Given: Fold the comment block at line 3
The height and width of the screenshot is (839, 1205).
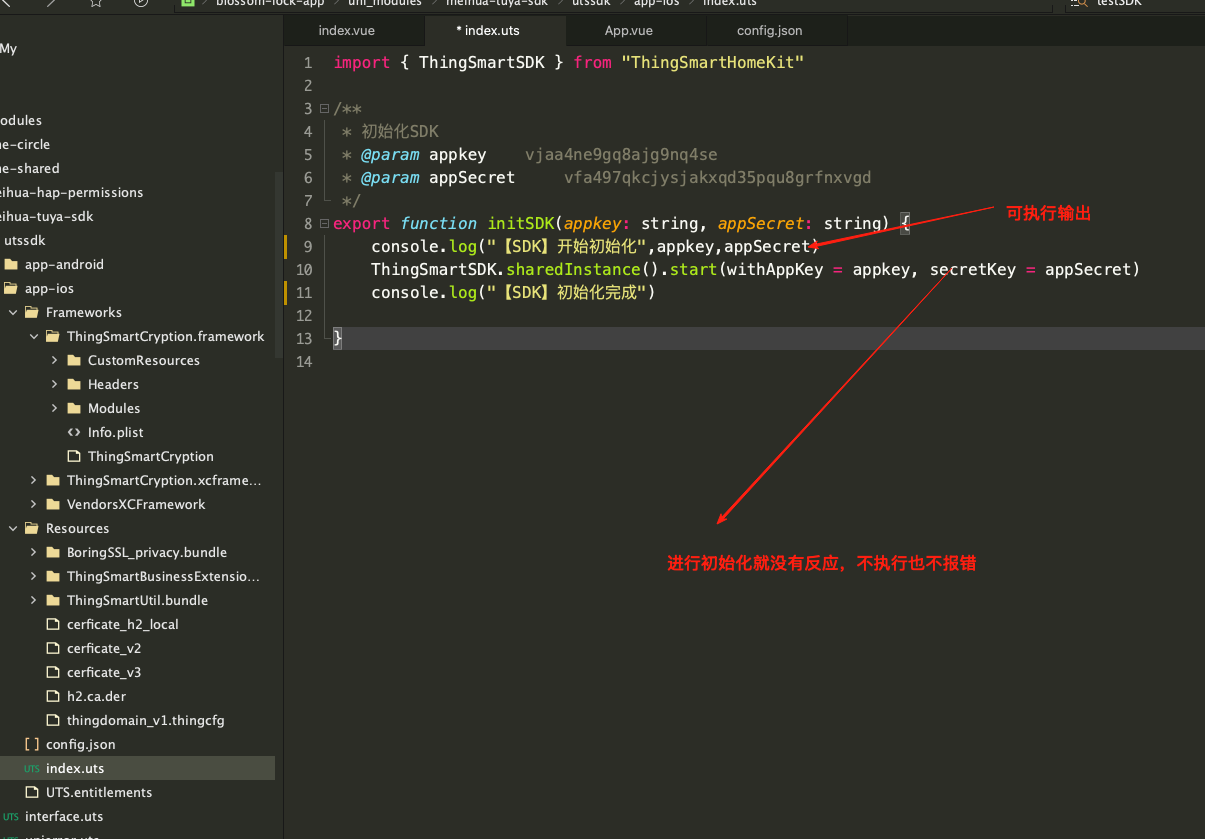Looking at the screenshot, I should 324,109.
